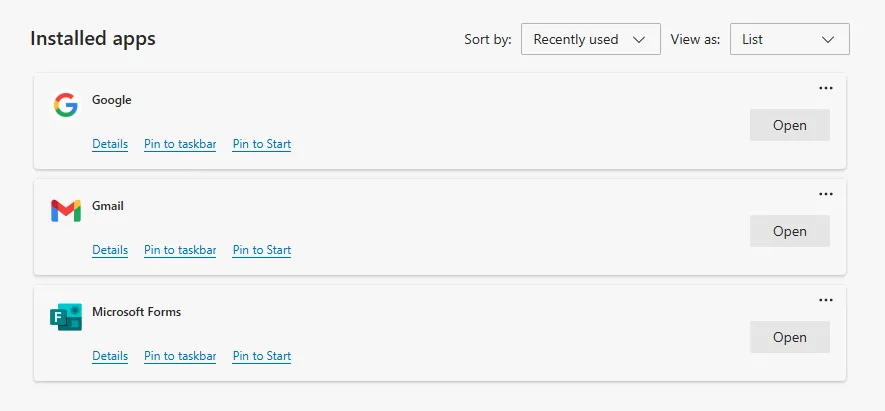Open more options for Gmail app

826,194
